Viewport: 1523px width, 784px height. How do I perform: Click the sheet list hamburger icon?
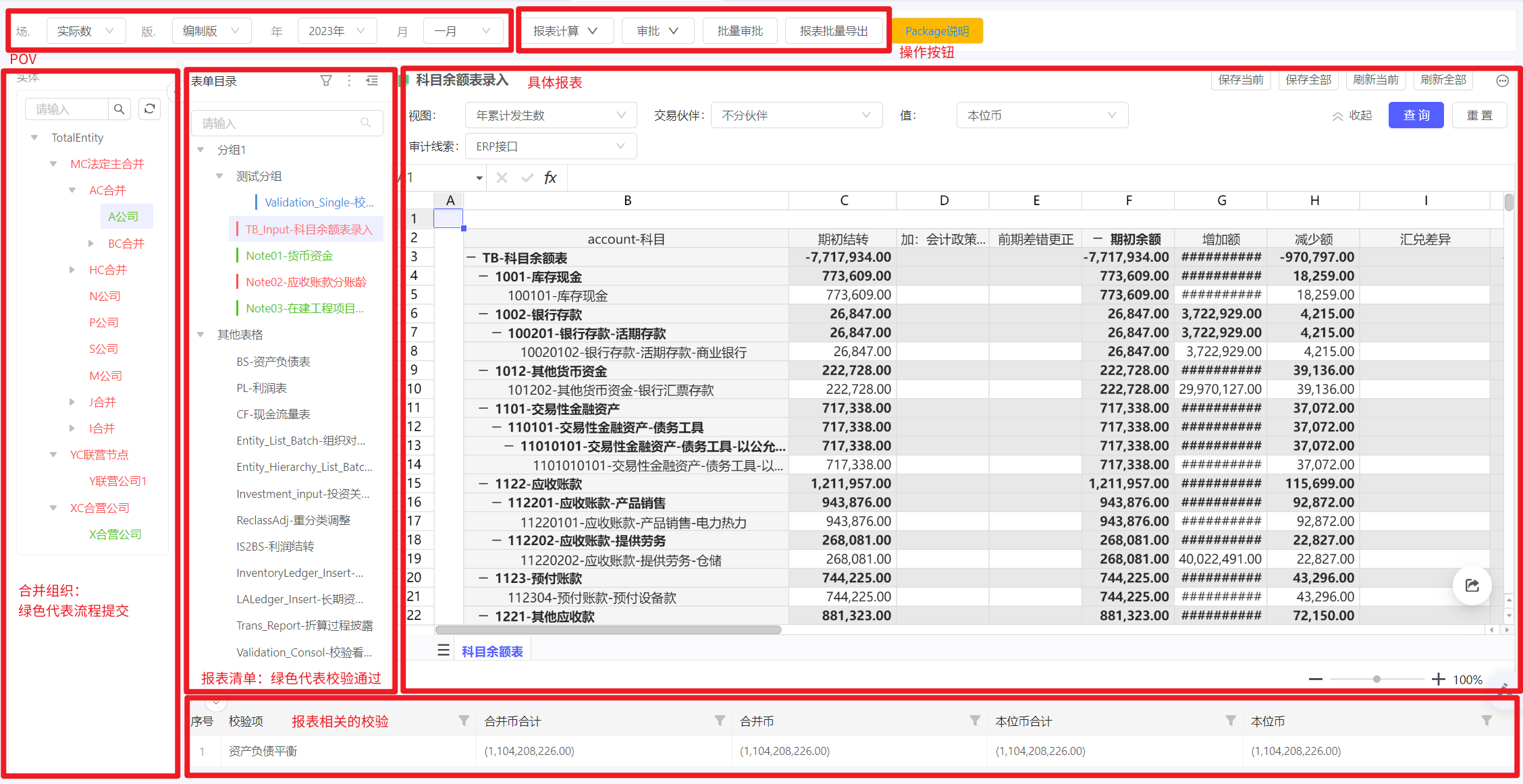444,650
